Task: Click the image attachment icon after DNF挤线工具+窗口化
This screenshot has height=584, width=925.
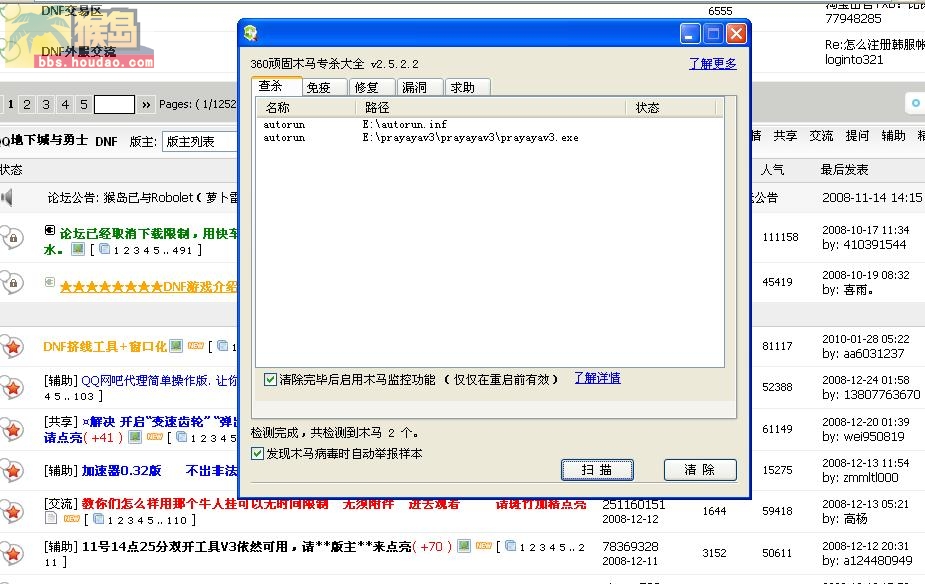Action: (x=176, y=346)
